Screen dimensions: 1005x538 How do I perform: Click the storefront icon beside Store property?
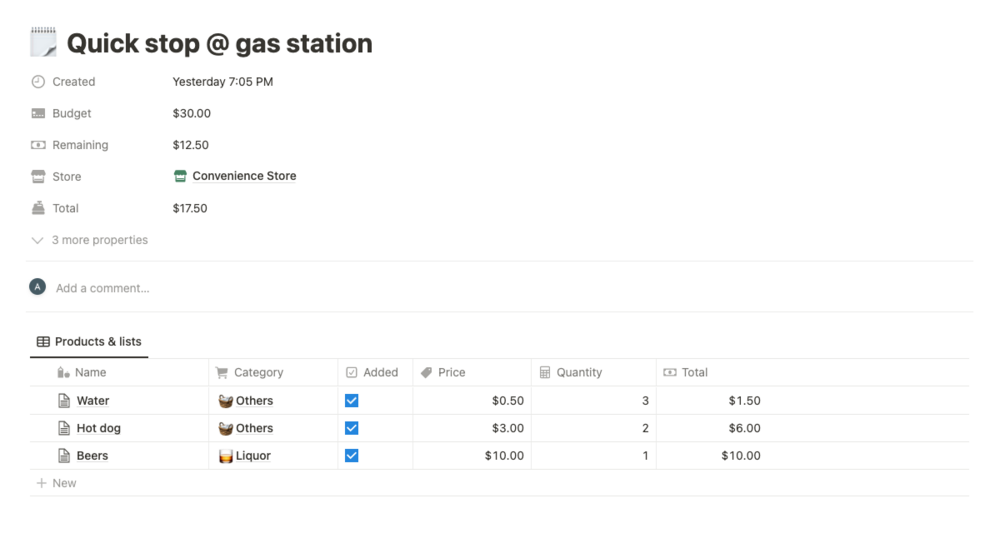(x=38, y=177)
